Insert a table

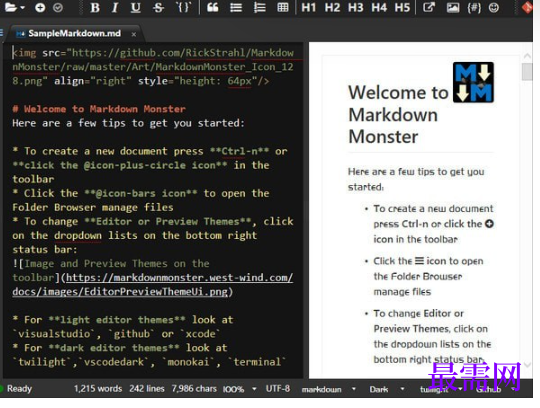283,8
